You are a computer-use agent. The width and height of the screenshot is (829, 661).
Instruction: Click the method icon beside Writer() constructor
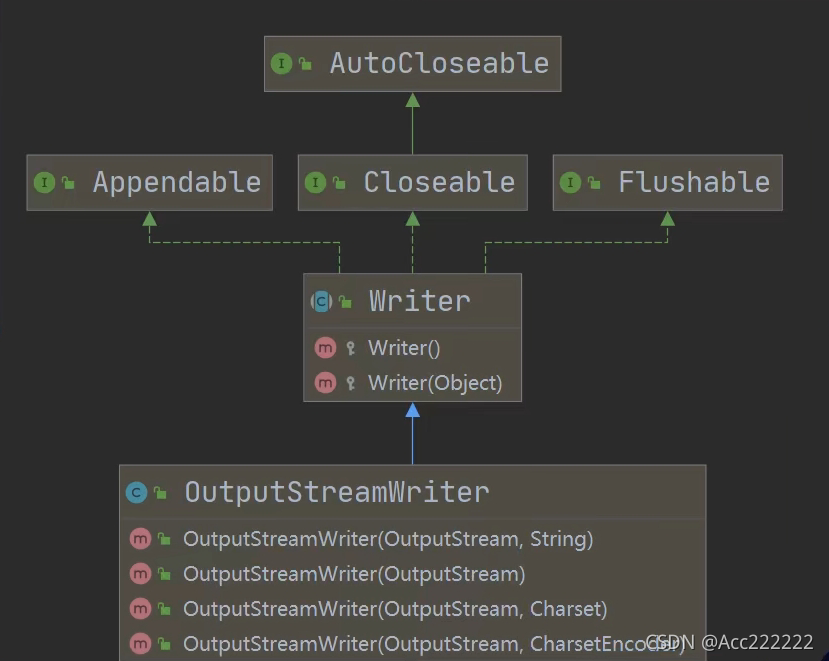[x=326, y=348]
